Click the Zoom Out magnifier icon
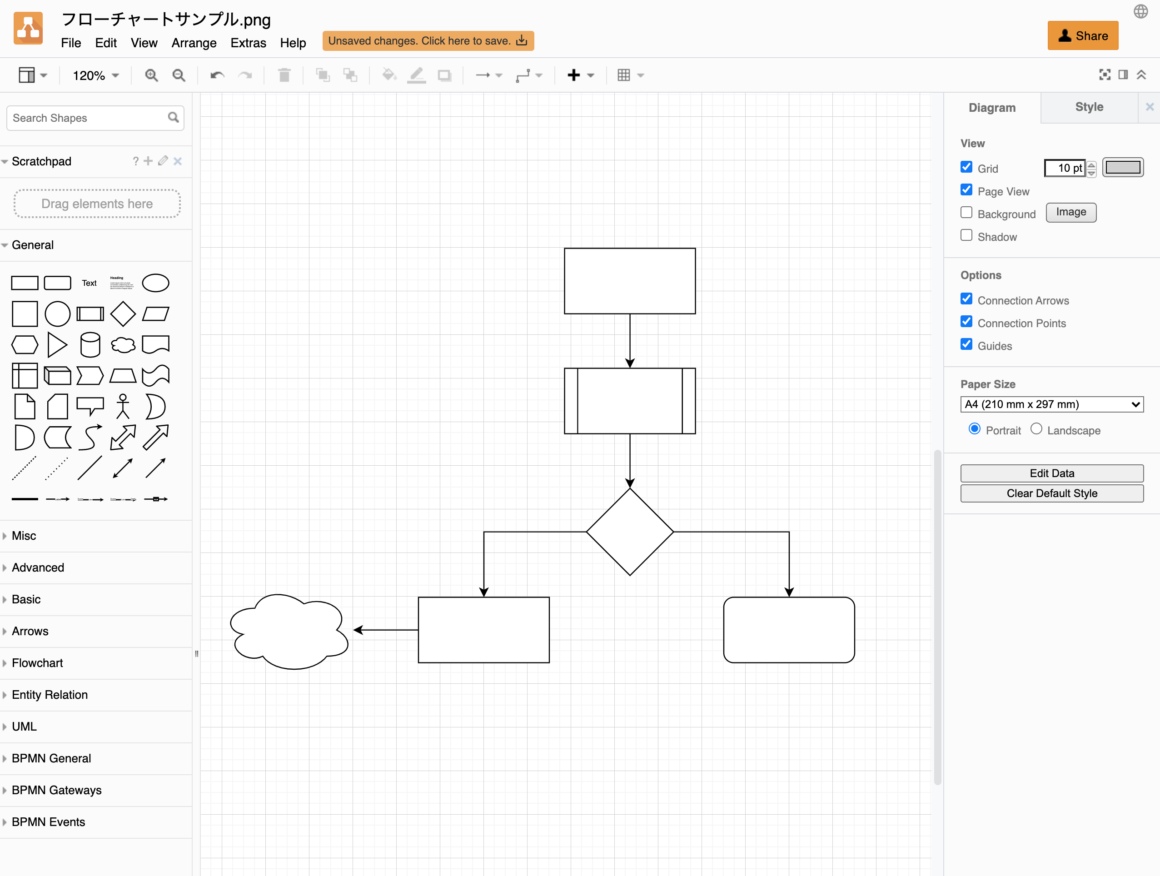 [179, 75]
